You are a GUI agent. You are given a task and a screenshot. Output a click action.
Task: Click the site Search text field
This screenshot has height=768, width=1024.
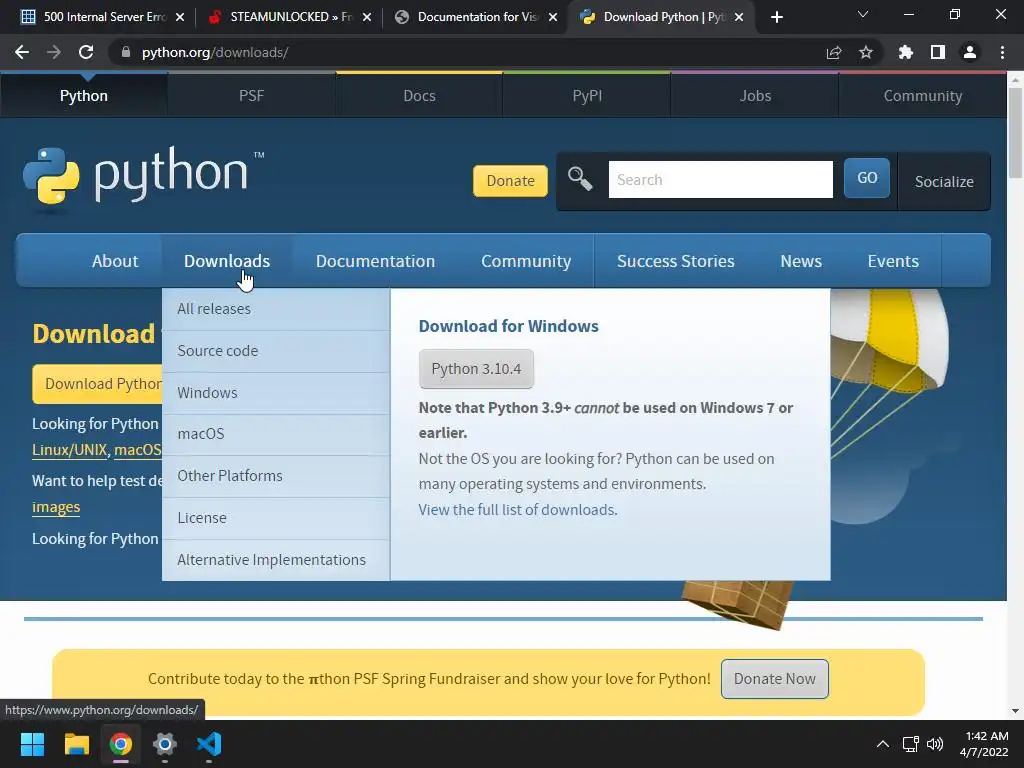[720, 180]
